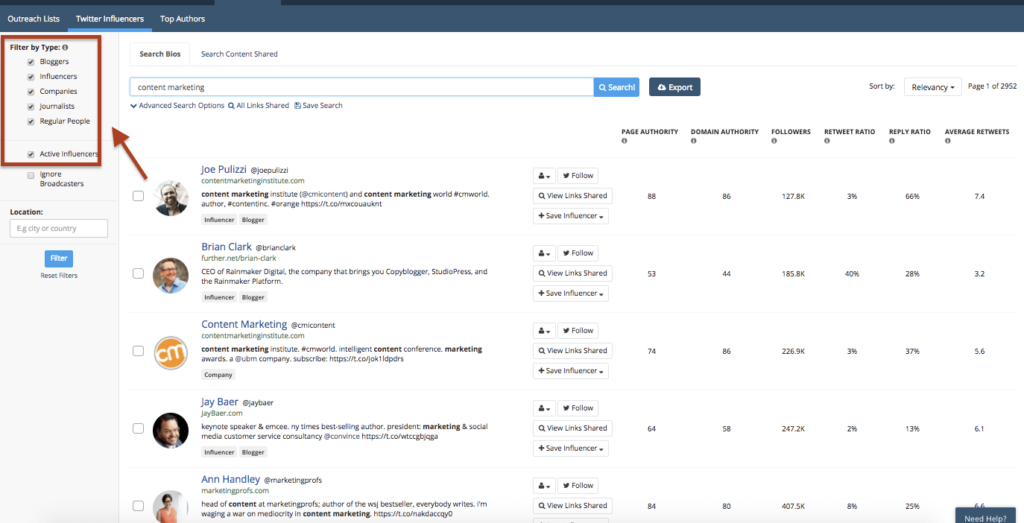This screenshot has height=523, width=1024.
Task: Open Ann Handley profile name link
Action: (231, 479)
